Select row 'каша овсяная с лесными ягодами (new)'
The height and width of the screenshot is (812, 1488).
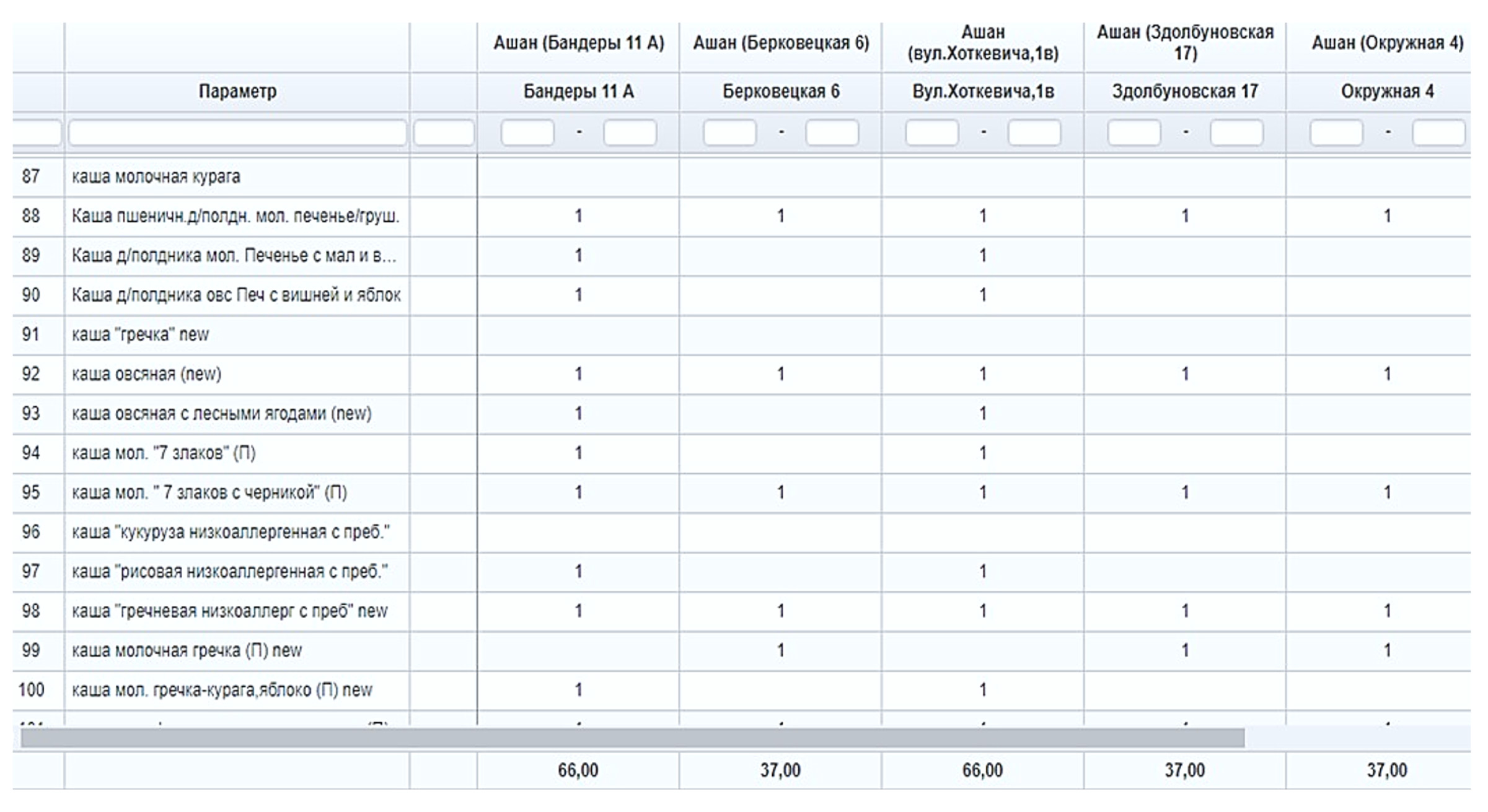pyautogui.click(x=742, y=414)
